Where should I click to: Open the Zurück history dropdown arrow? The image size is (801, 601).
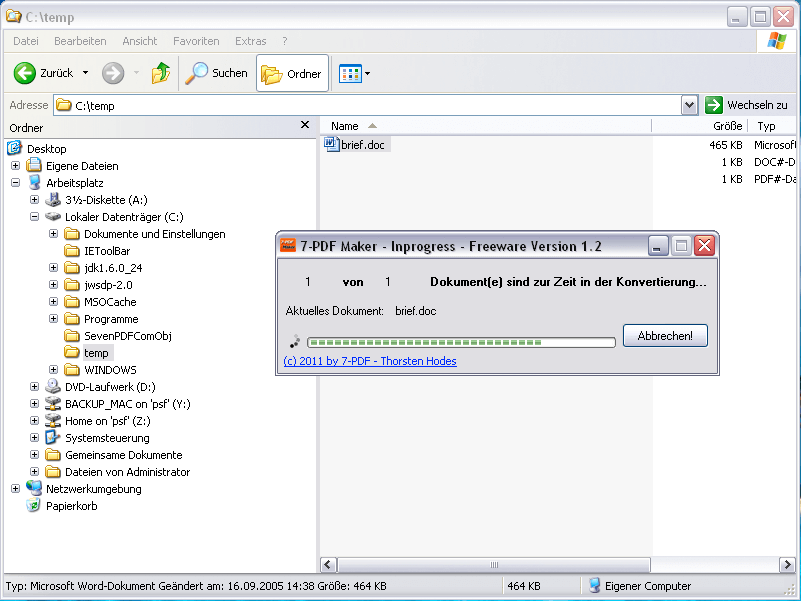tap(85, 73)
